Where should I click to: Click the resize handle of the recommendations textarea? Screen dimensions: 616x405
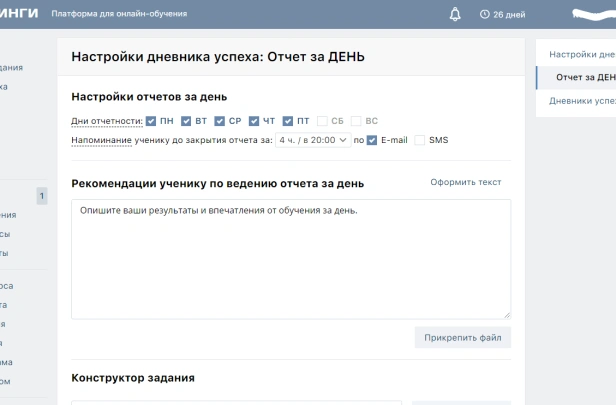(506, 314)
